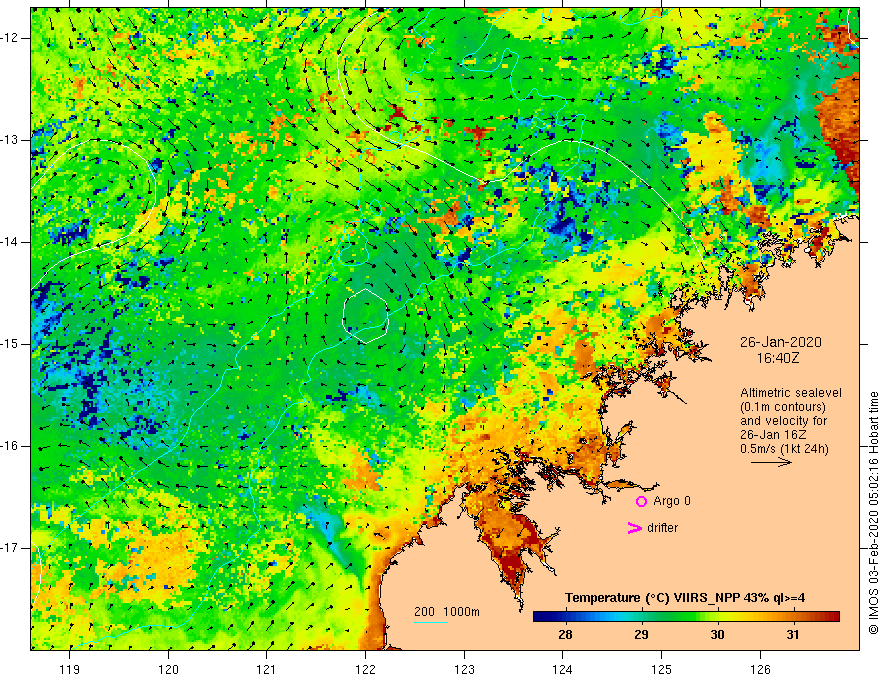Viewport: 880px width, 680px height.
Task: Click the '-15' latitude axis label
Action: tap(11, 344)
